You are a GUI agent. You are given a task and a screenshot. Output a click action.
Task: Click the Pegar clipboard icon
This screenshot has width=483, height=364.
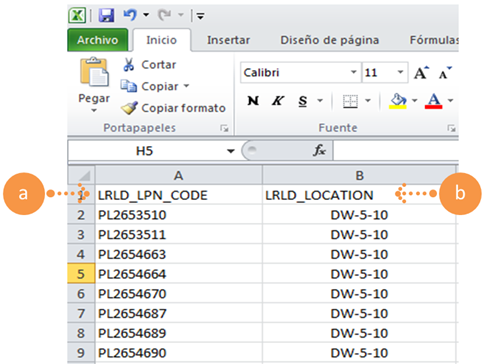(x=94, y=72)
